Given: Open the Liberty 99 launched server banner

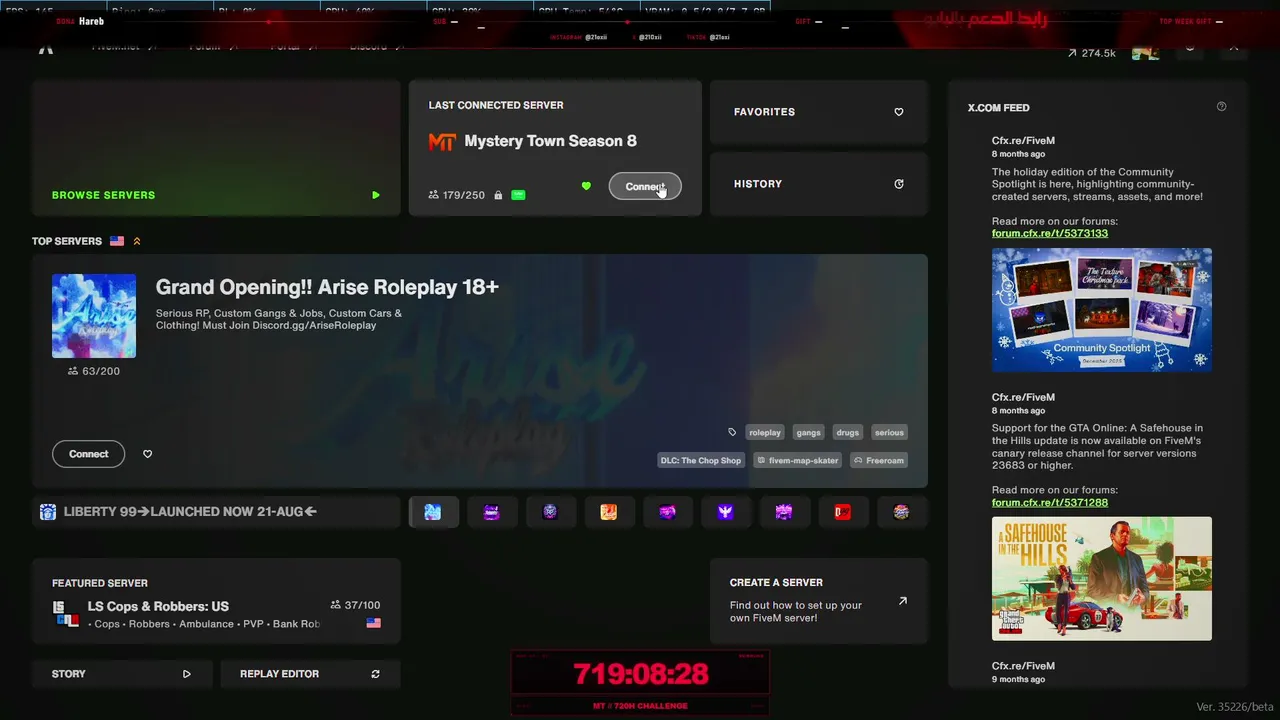Looking at the screenshot, I should (x=216, y=512).
